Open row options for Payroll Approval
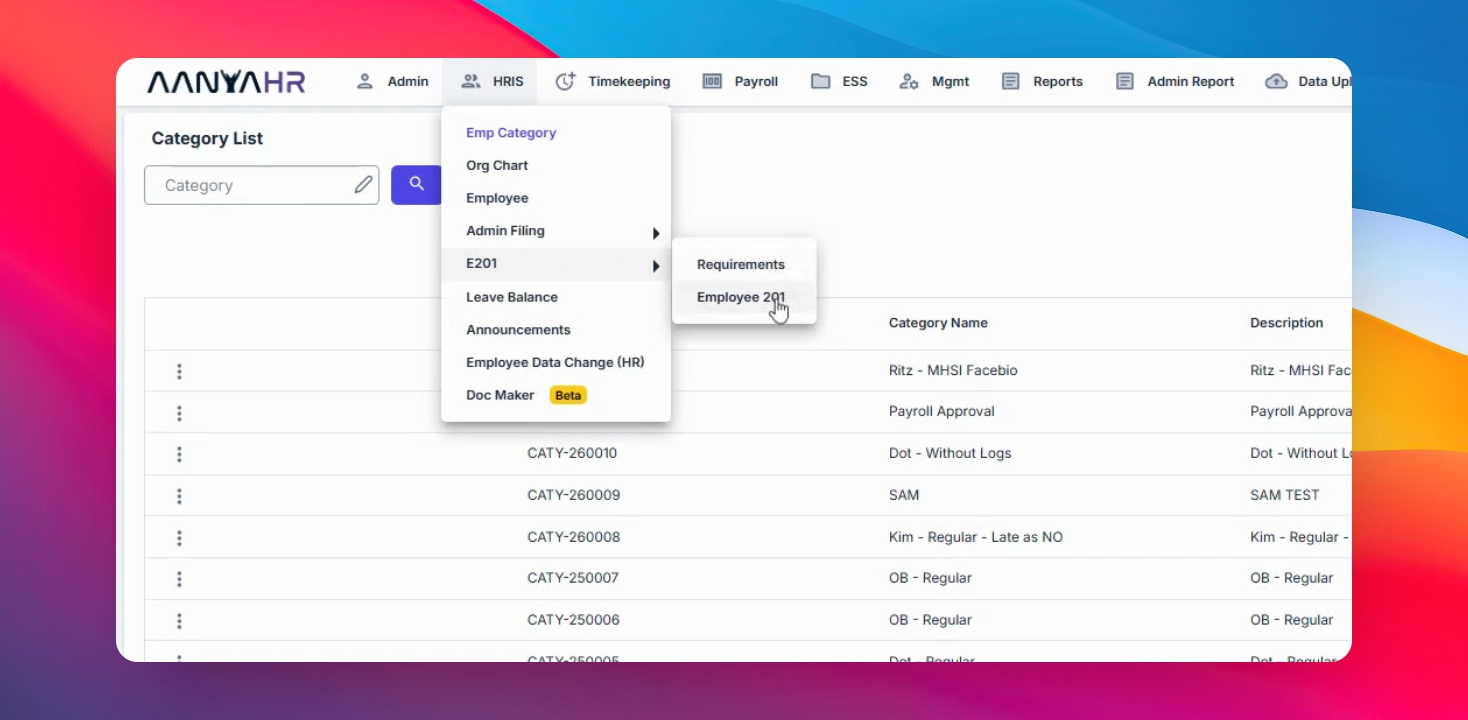 179,413
